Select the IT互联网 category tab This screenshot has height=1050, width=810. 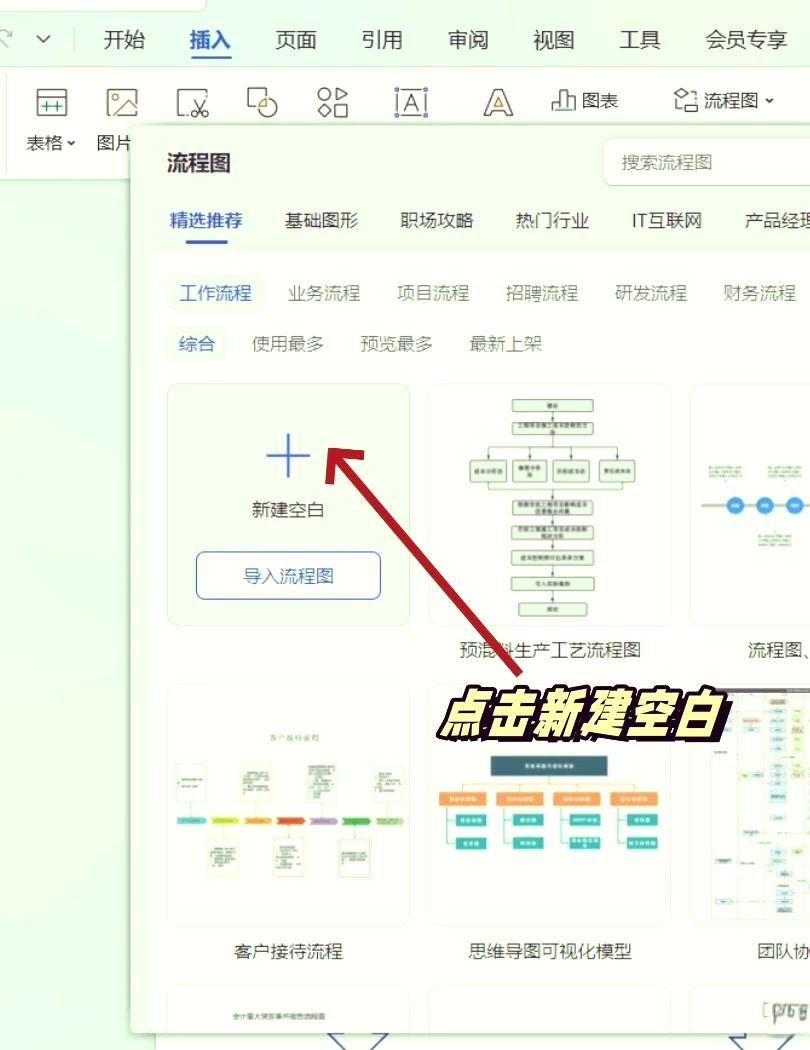[667, 220]
